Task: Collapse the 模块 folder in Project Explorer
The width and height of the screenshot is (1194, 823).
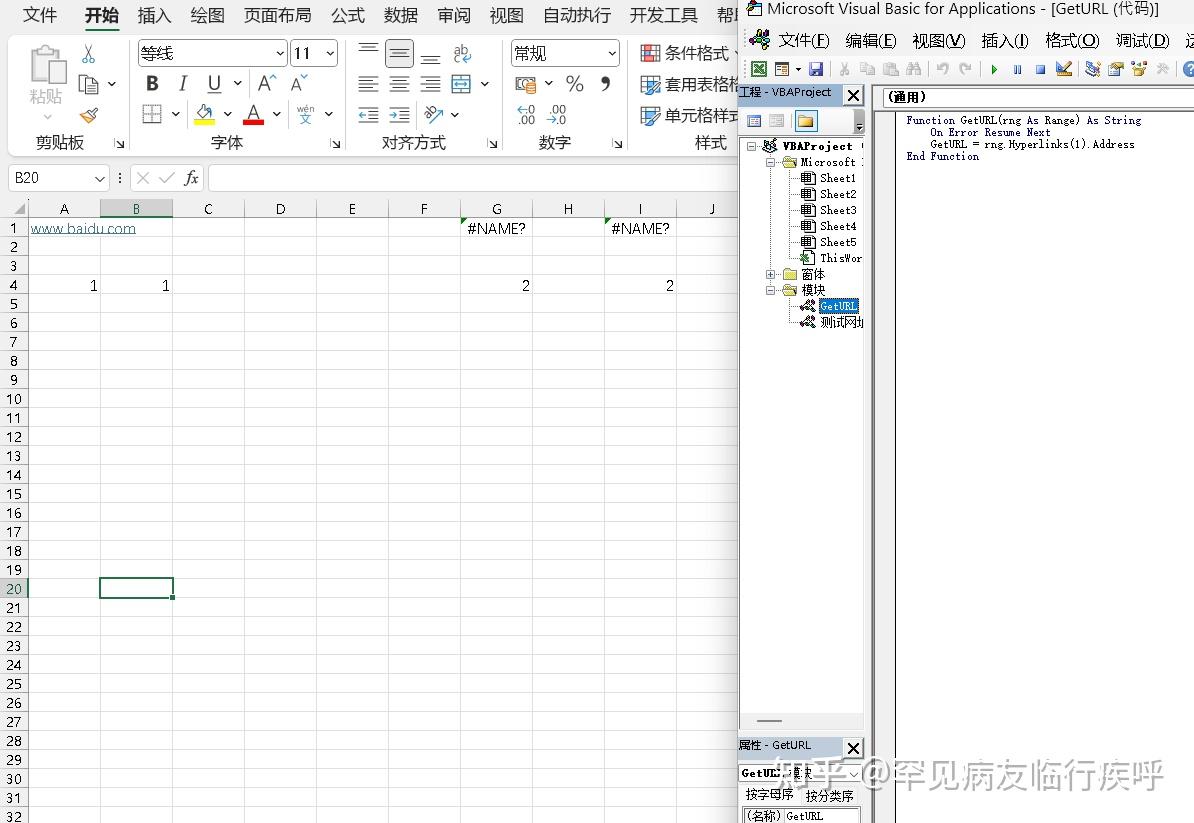Action: 771,290
